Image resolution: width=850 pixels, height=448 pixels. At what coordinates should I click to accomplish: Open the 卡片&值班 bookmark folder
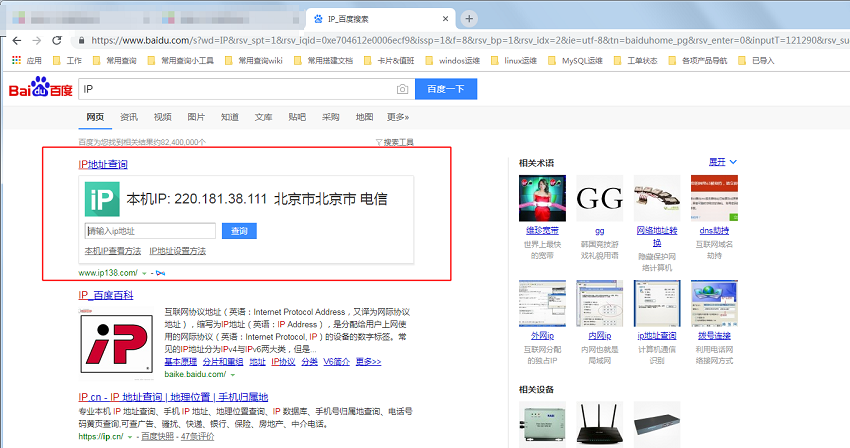tap(389, 60)
